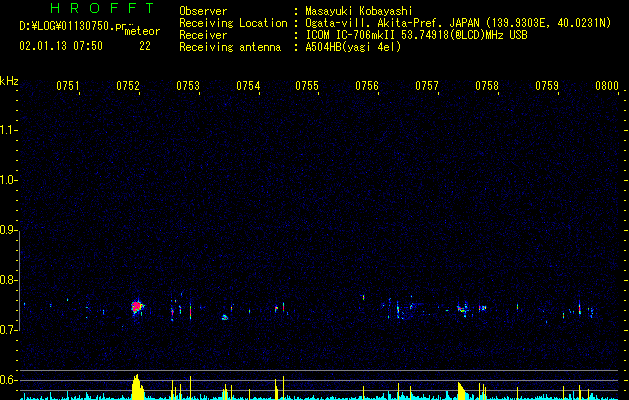Click the 0758 time marker
Image resolution: width=629 pixels, height=400 pixels.
(x=487, y=86)
